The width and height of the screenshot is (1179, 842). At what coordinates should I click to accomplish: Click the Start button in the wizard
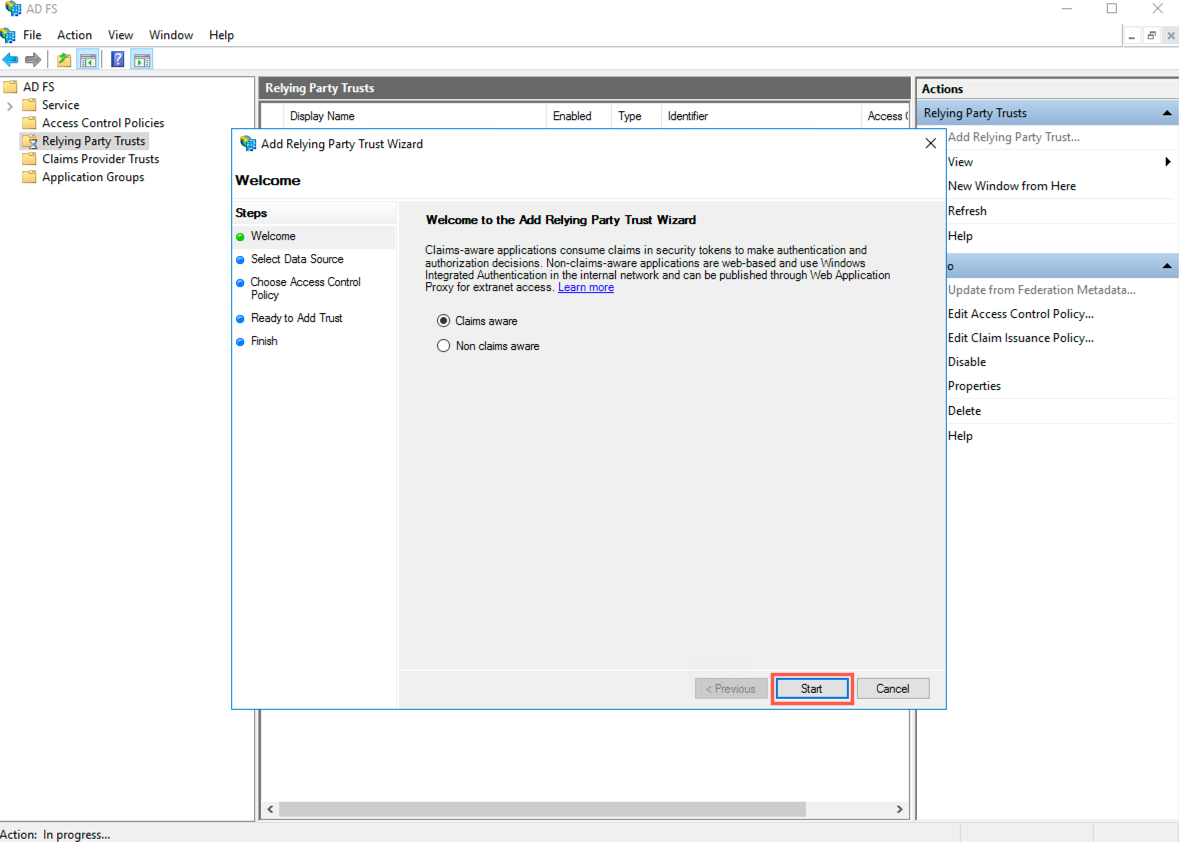tap(811, 688)
